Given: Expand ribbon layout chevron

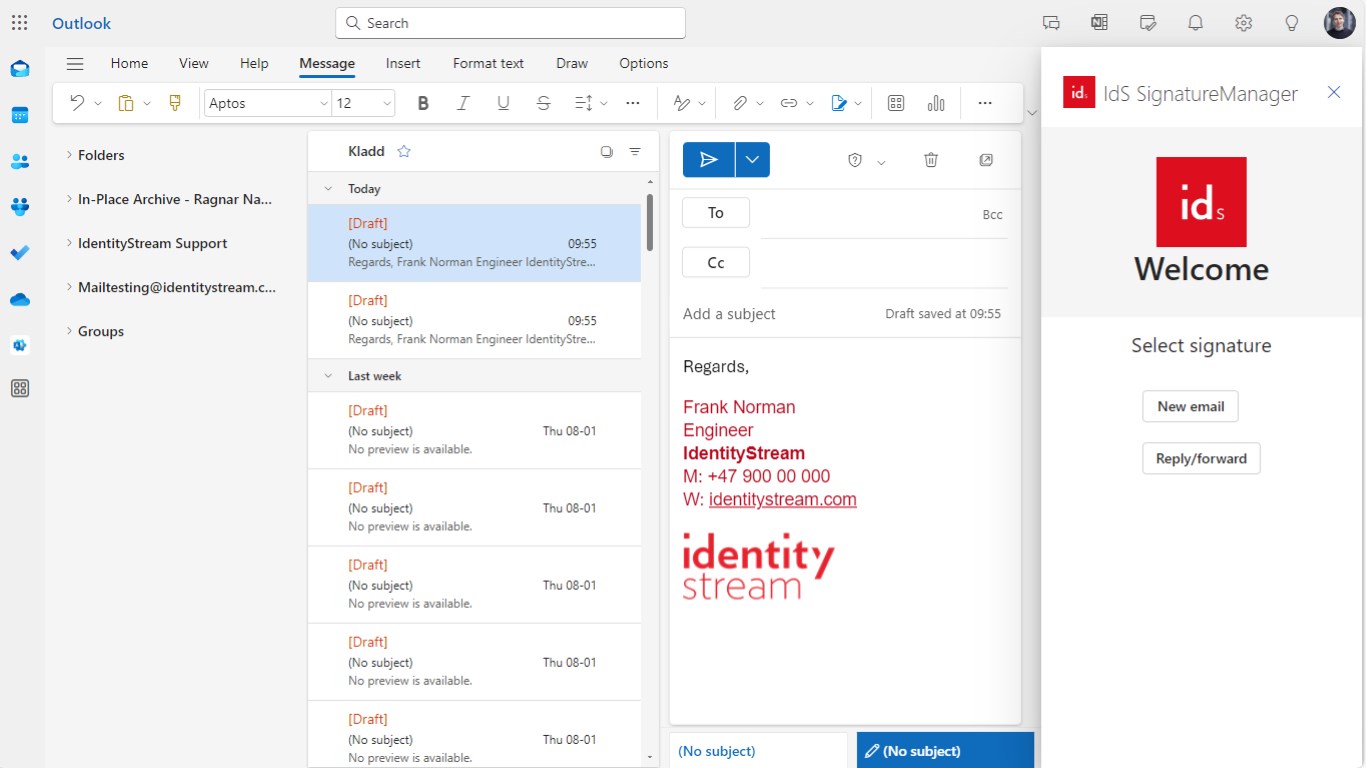Looking at the screenshot, I should (1032, 112).
